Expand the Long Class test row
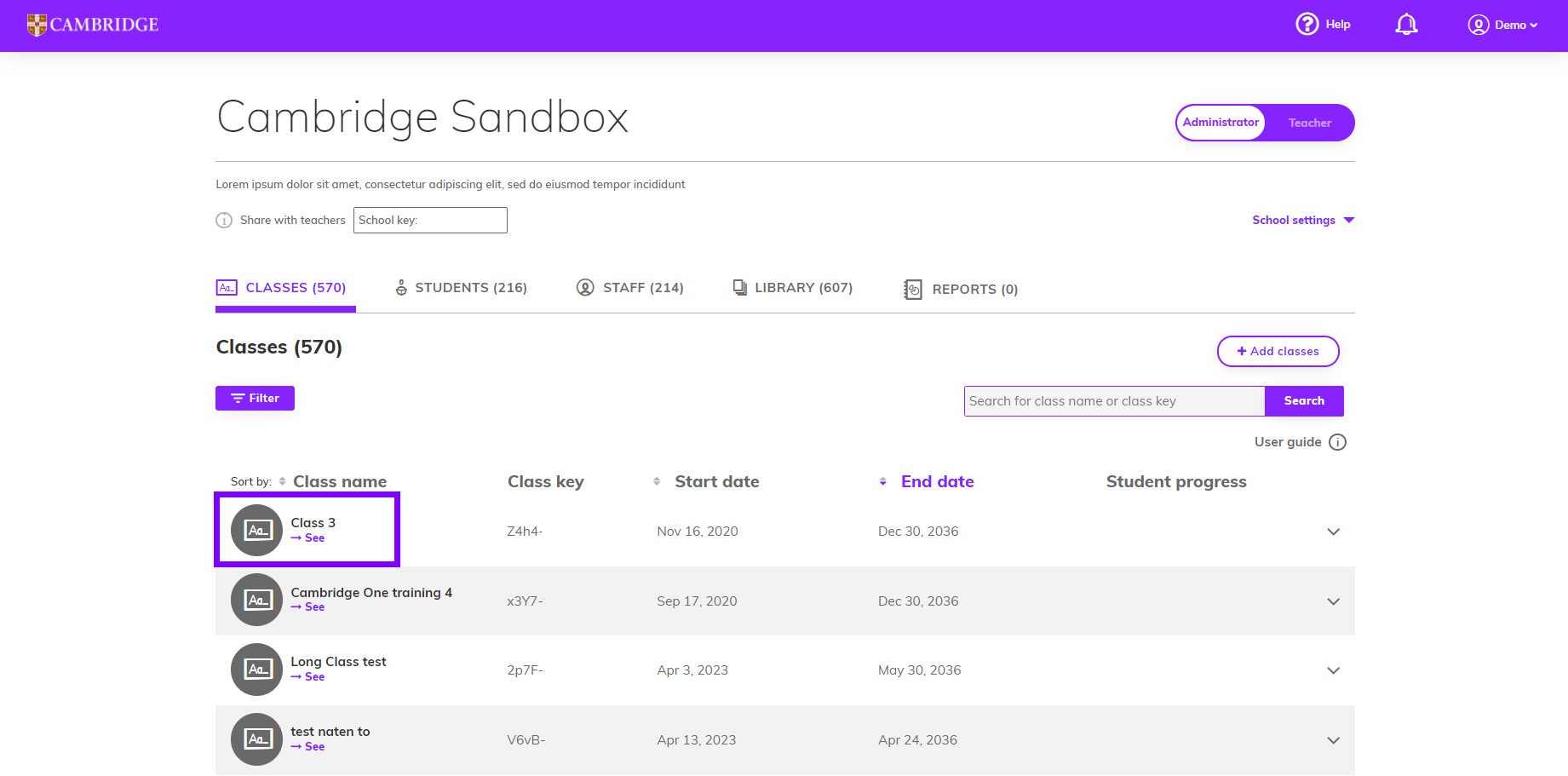 pos(1334,670)
